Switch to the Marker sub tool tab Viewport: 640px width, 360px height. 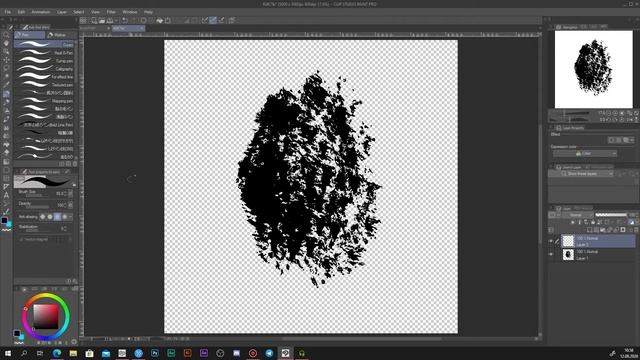[x=61, y=35]
